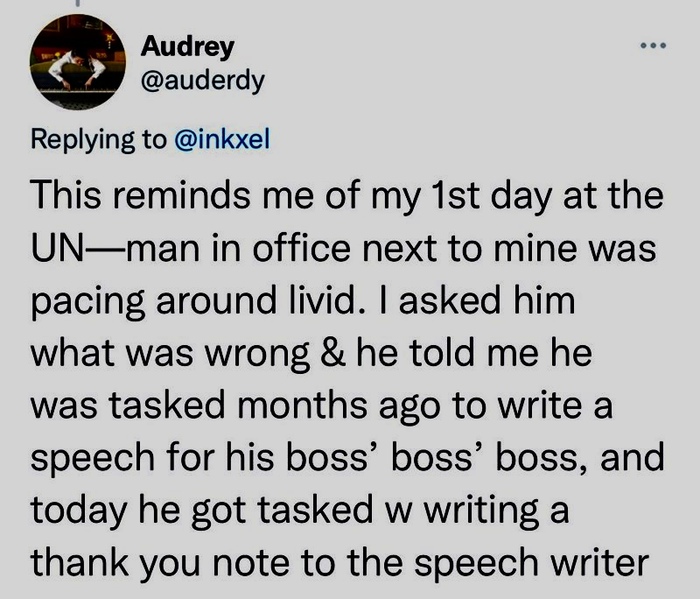
Task: Follow the @inkxel mention link
Action: (x=222, y=139)
